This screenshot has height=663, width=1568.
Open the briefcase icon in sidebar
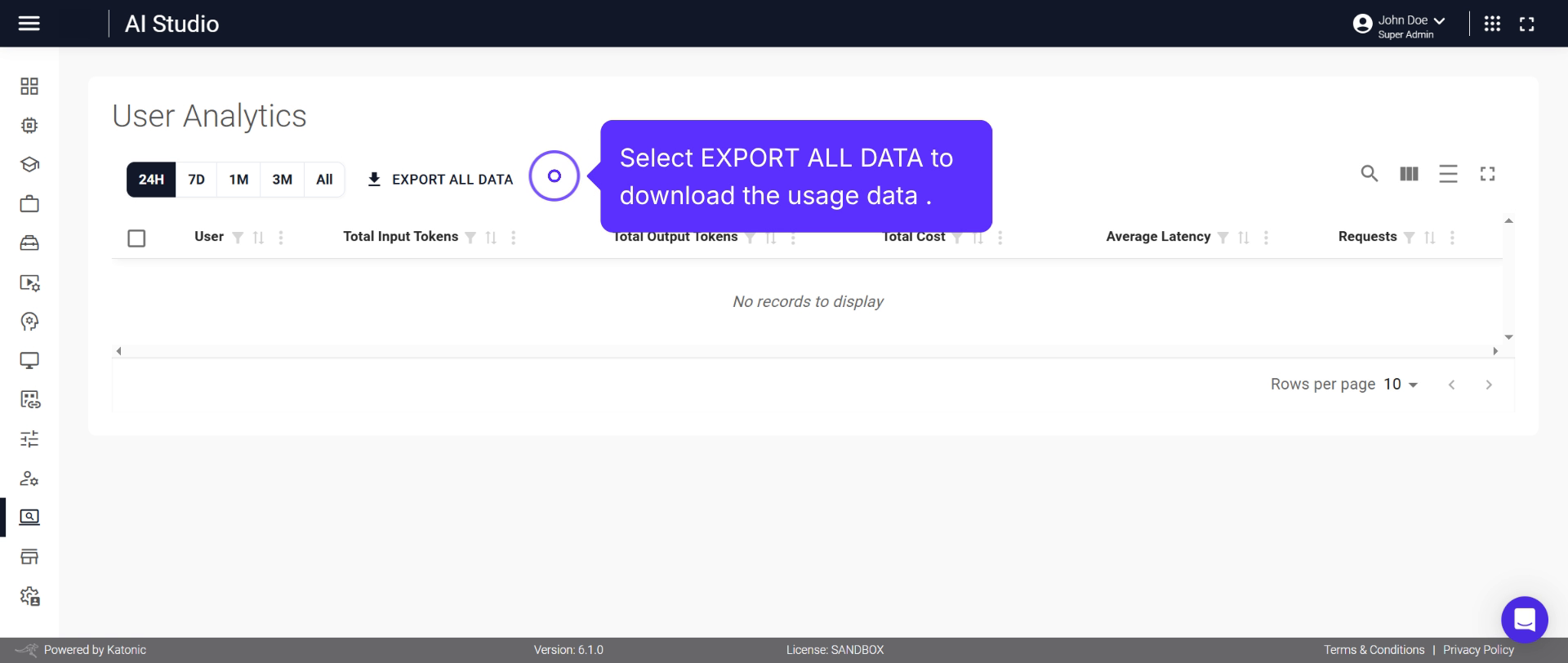click(x=29, y=203)
